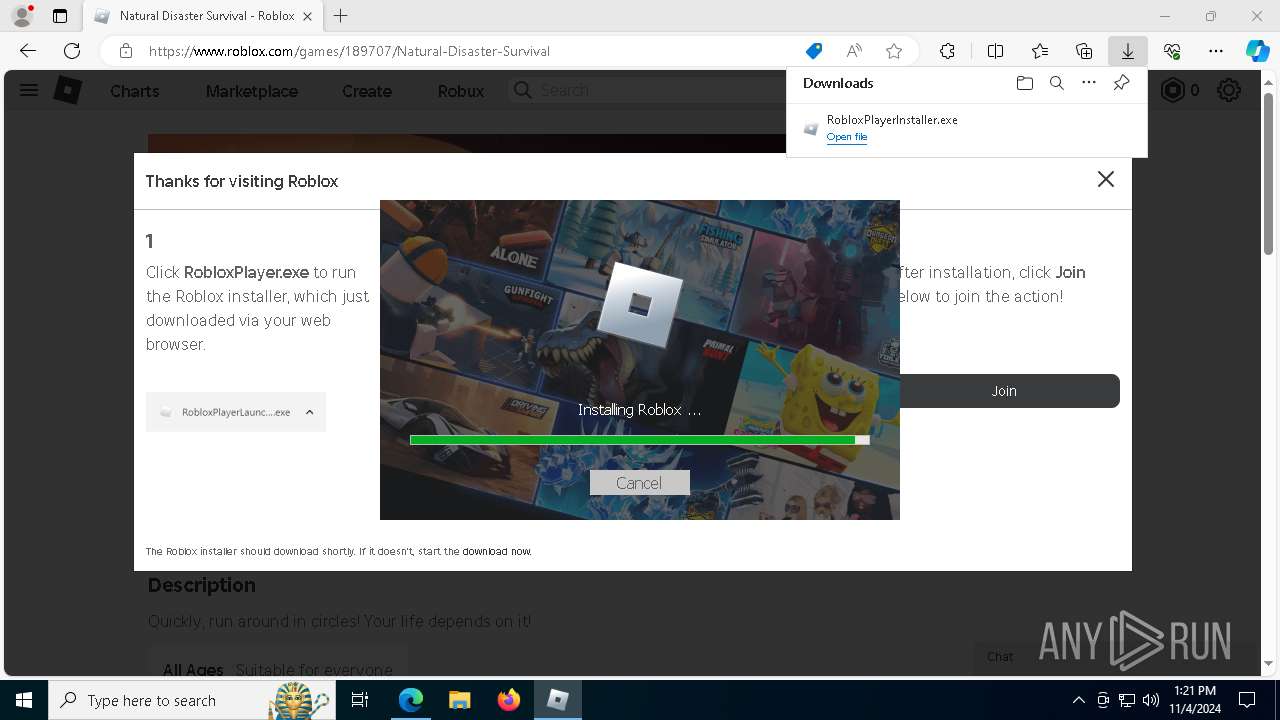The height and width of the screenshot is (720, 1280).
Task: Search downloads magnifier icon
Action: click(x=1057, y=83)
